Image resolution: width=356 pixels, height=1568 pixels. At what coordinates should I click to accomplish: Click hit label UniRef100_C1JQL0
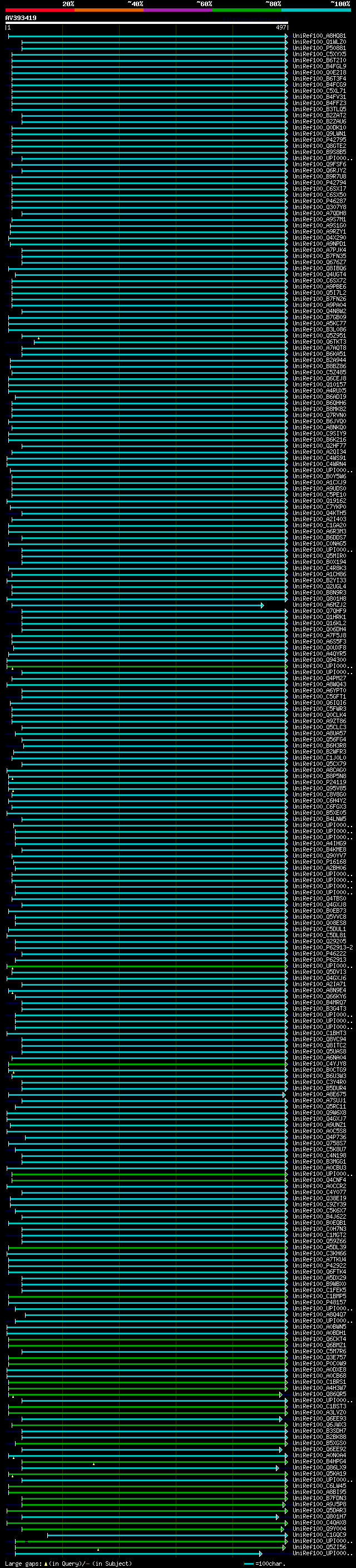click(319, 758)
